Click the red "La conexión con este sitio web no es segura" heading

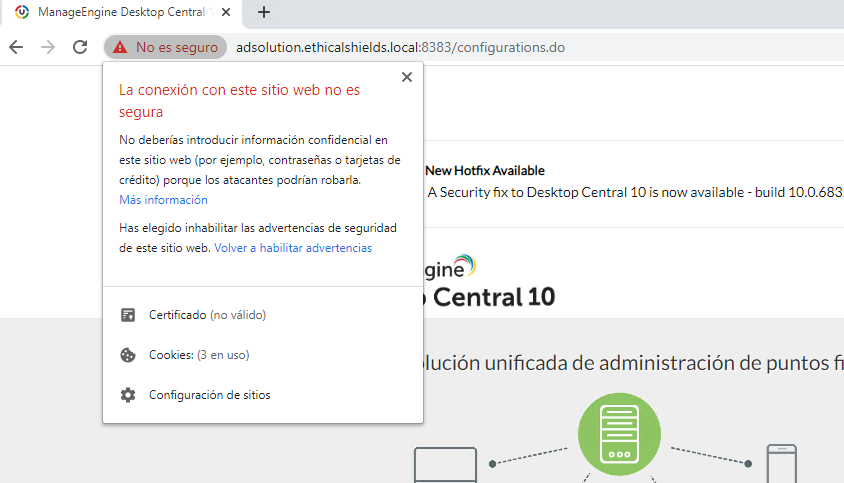pyautogui.click(x=240, y=101)
